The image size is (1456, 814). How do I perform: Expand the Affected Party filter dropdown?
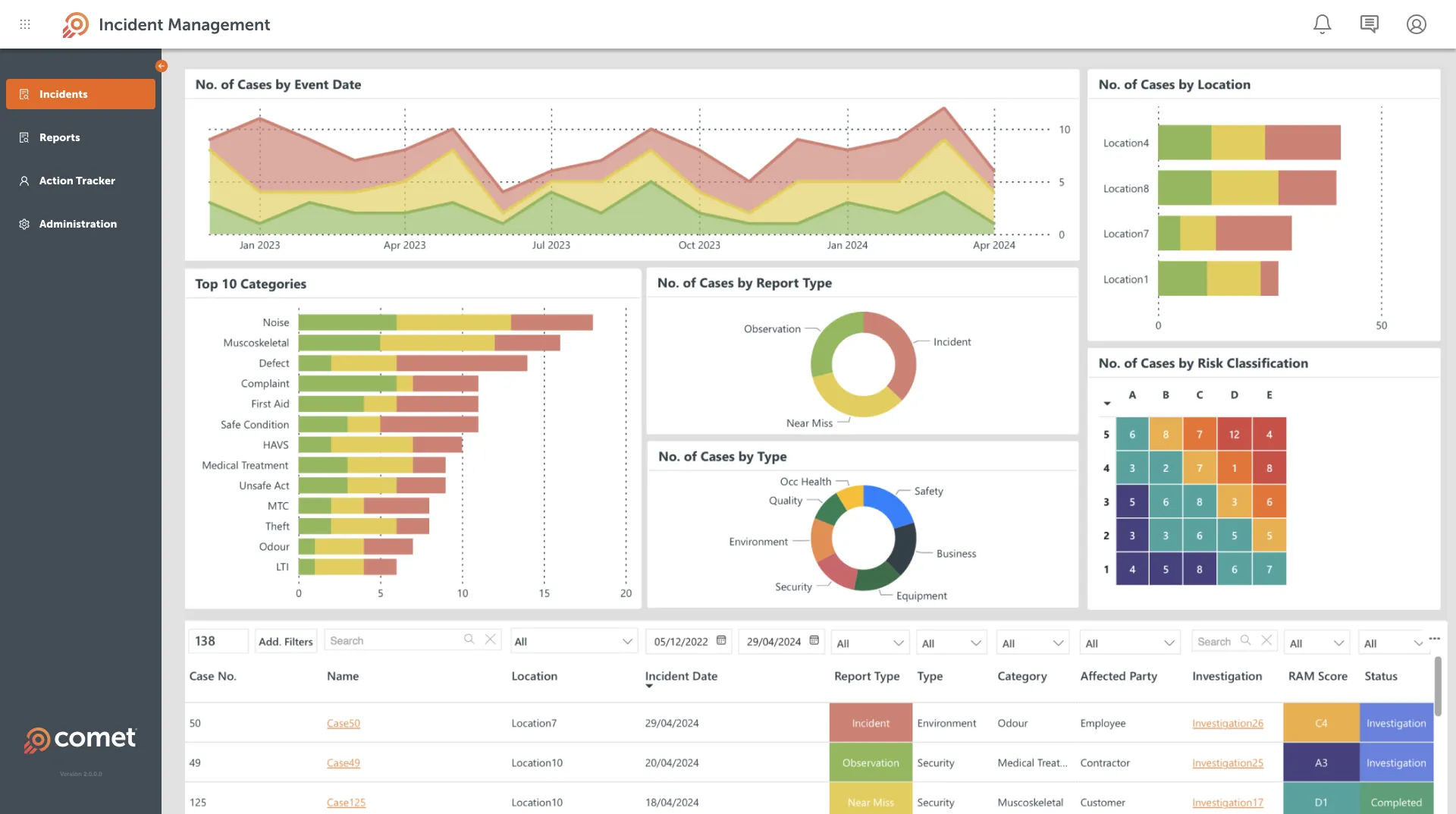tap(1130, 643)
